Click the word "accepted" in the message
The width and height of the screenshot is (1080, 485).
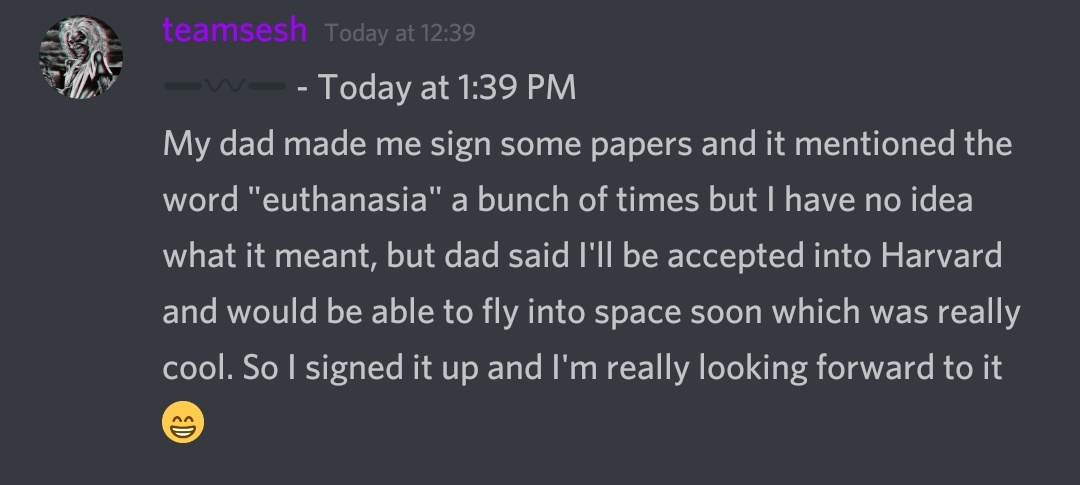coord(732,256)
